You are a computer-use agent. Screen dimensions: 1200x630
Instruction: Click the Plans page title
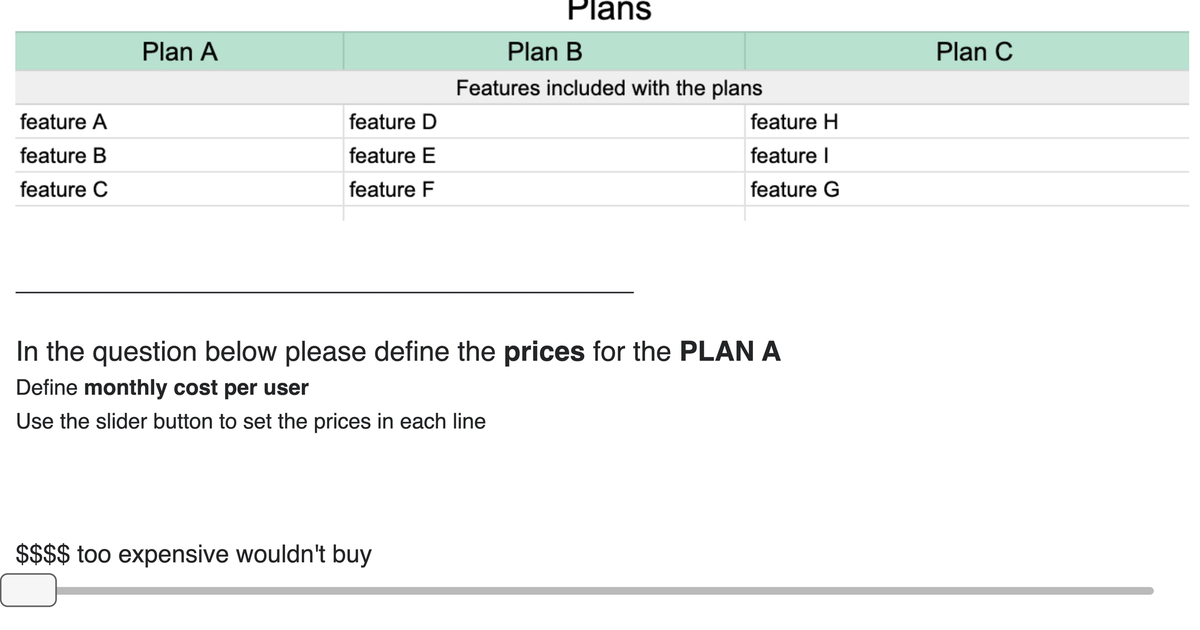pyautogui.click(x=610, y=10)
